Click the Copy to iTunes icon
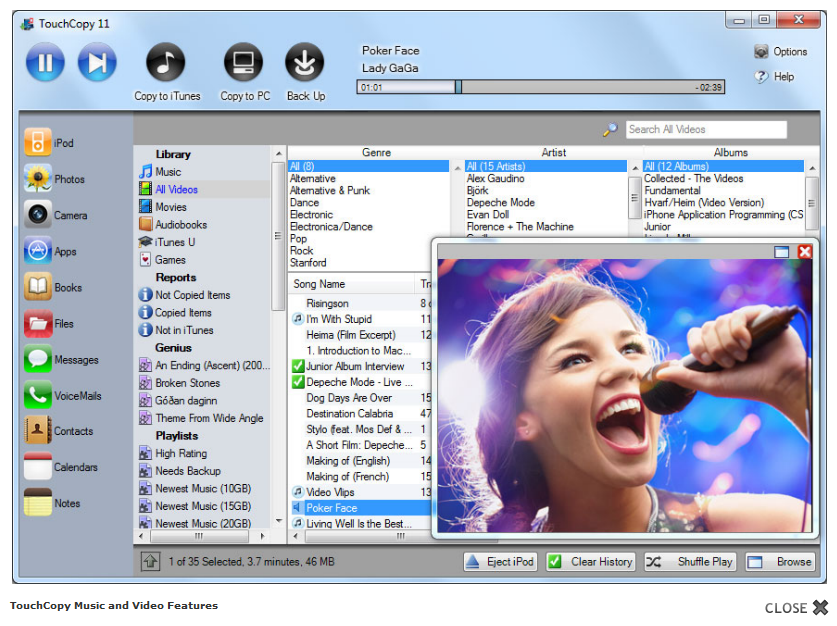Image resolution: width=837 pixels, height=626 pixels. point(166,63)
